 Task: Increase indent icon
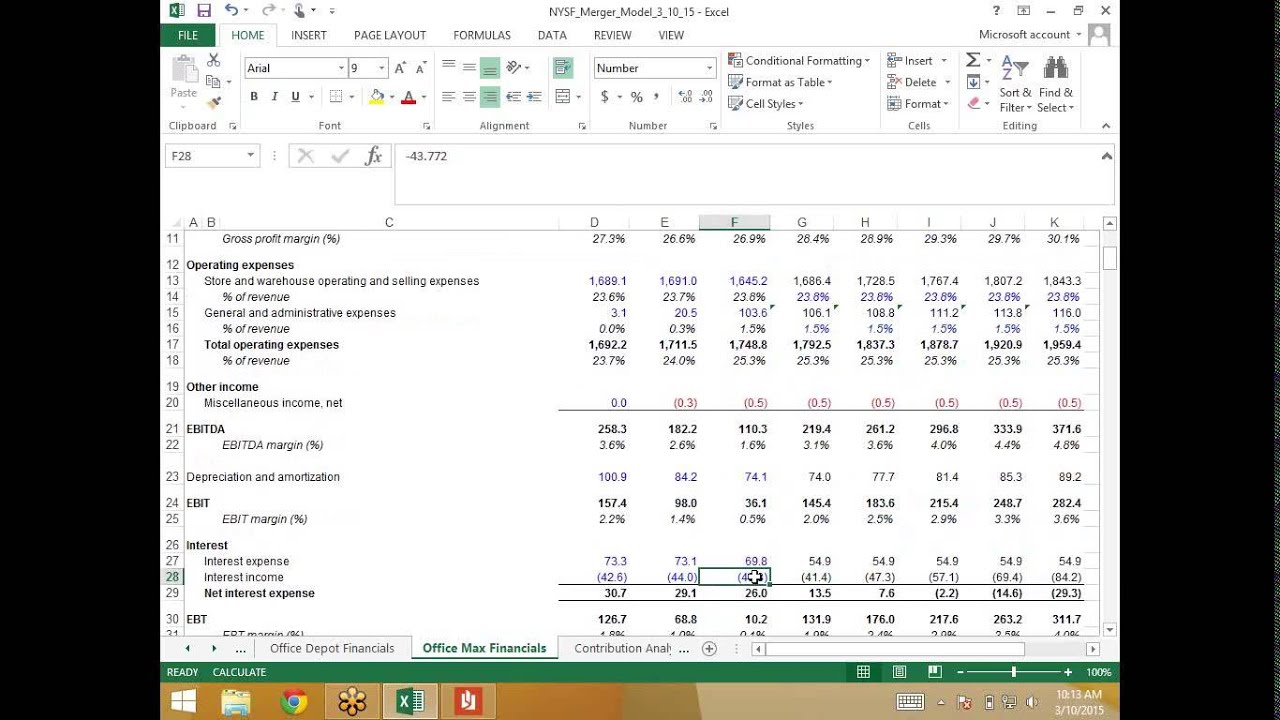535,97
